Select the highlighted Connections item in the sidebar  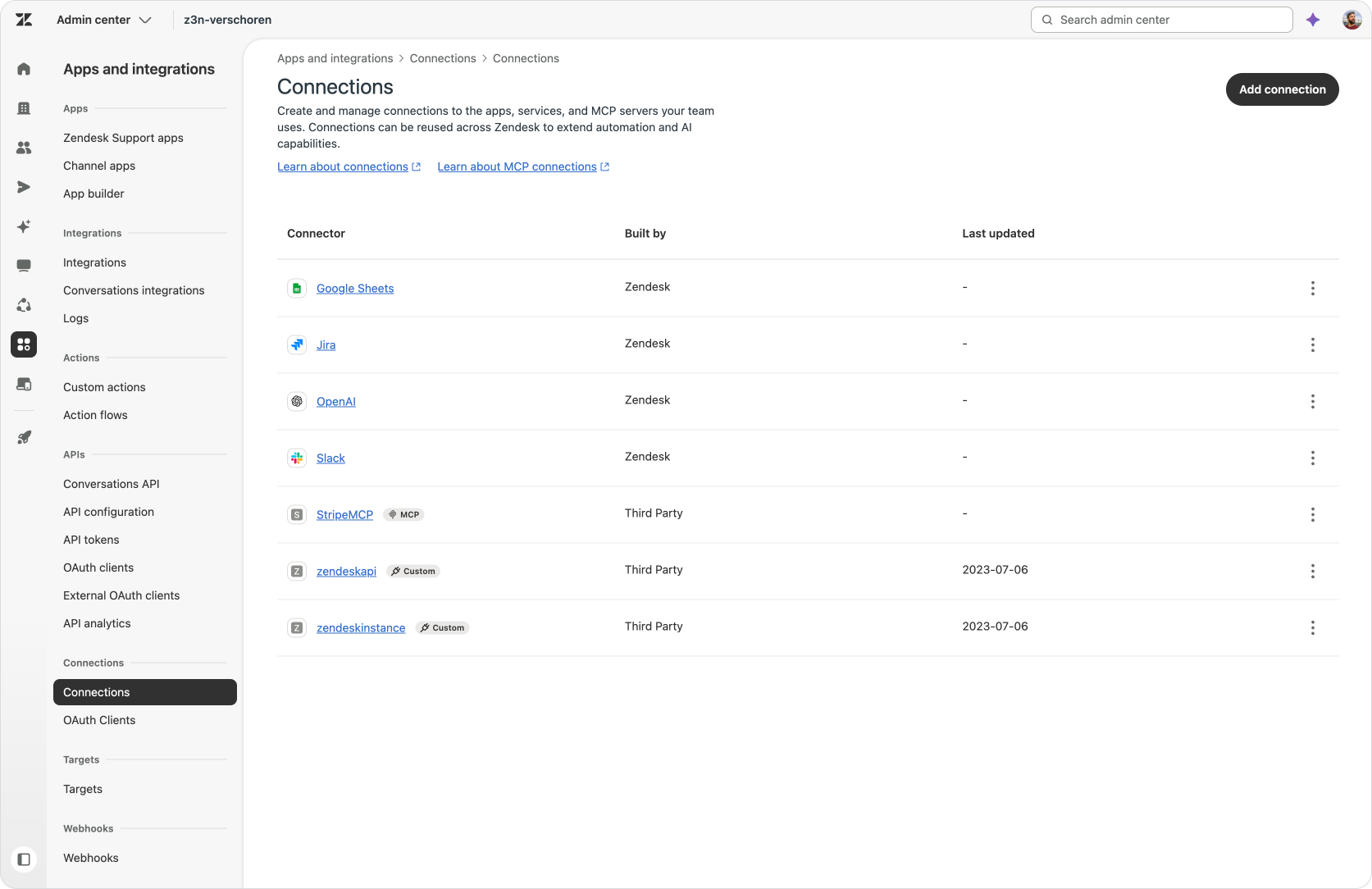145,692
